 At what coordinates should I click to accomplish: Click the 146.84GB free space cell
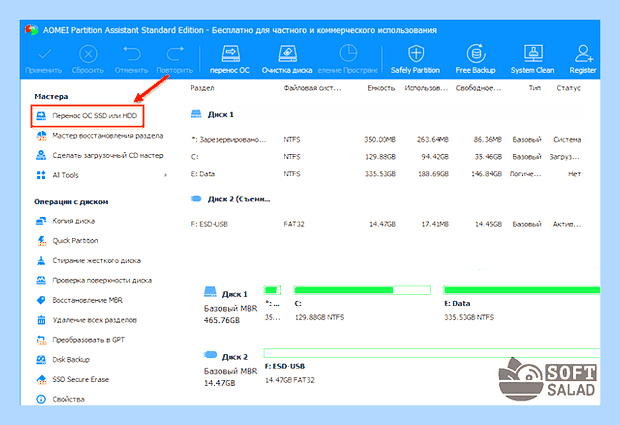point(486,174)
